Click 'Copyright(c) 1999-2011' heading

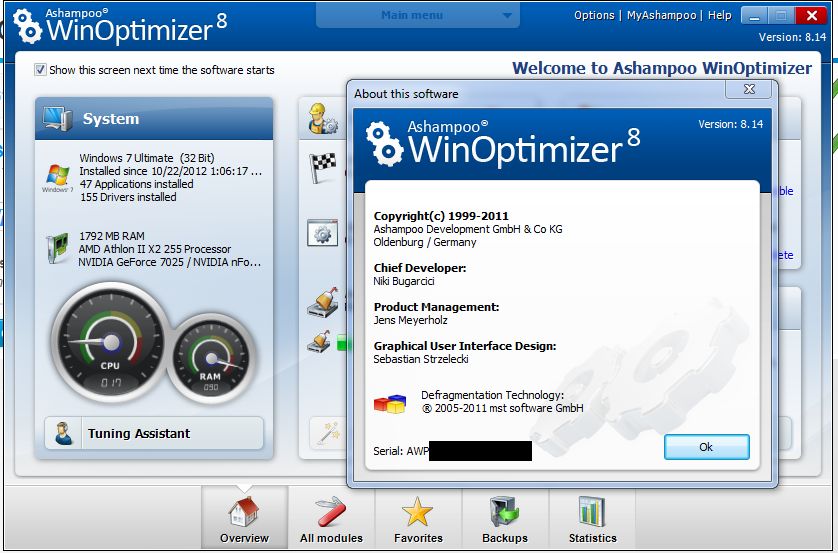(441, 216)
